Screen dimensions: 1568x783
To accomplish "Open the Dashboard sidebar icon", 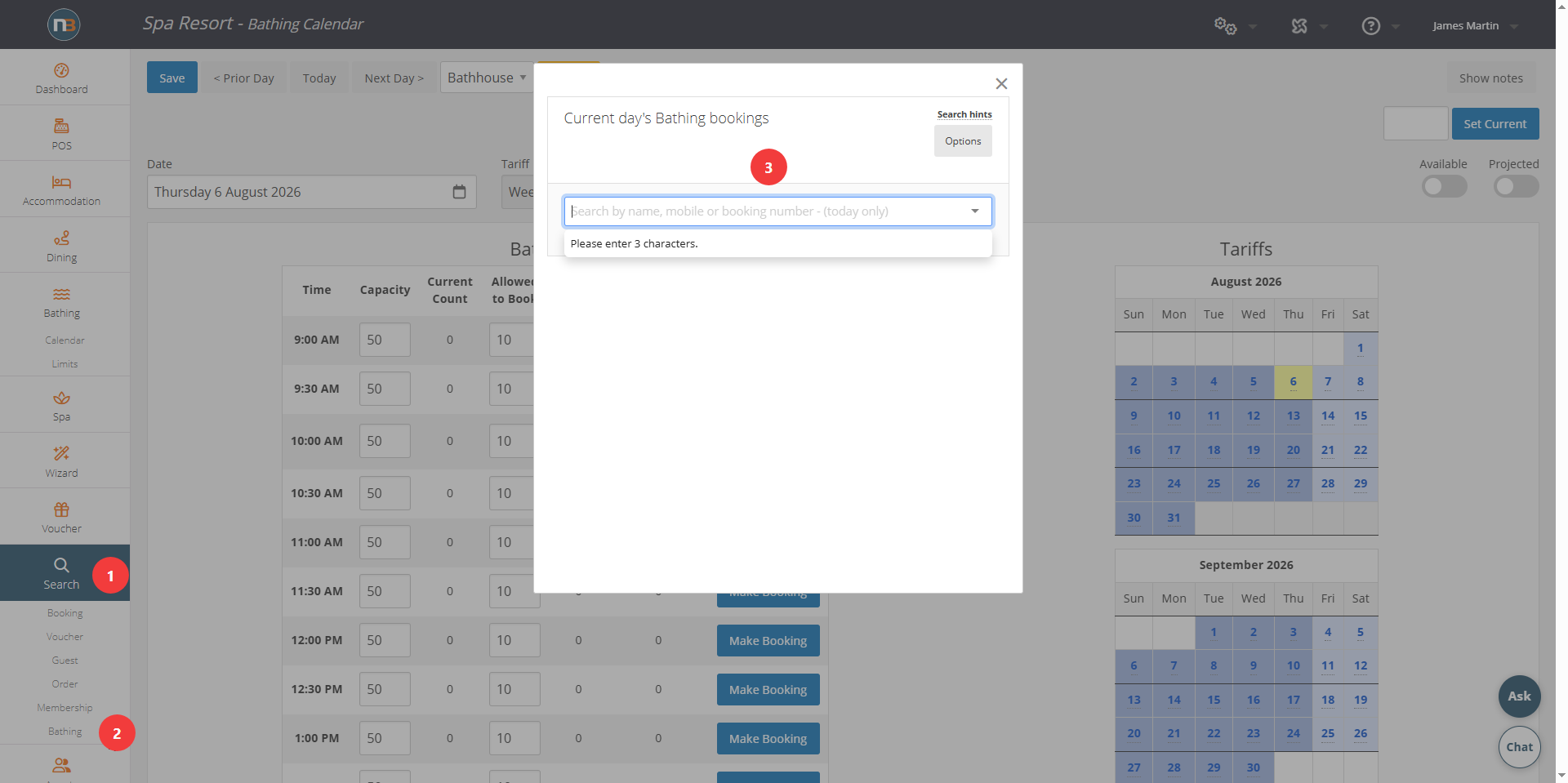I will click(x=61, y=71).
